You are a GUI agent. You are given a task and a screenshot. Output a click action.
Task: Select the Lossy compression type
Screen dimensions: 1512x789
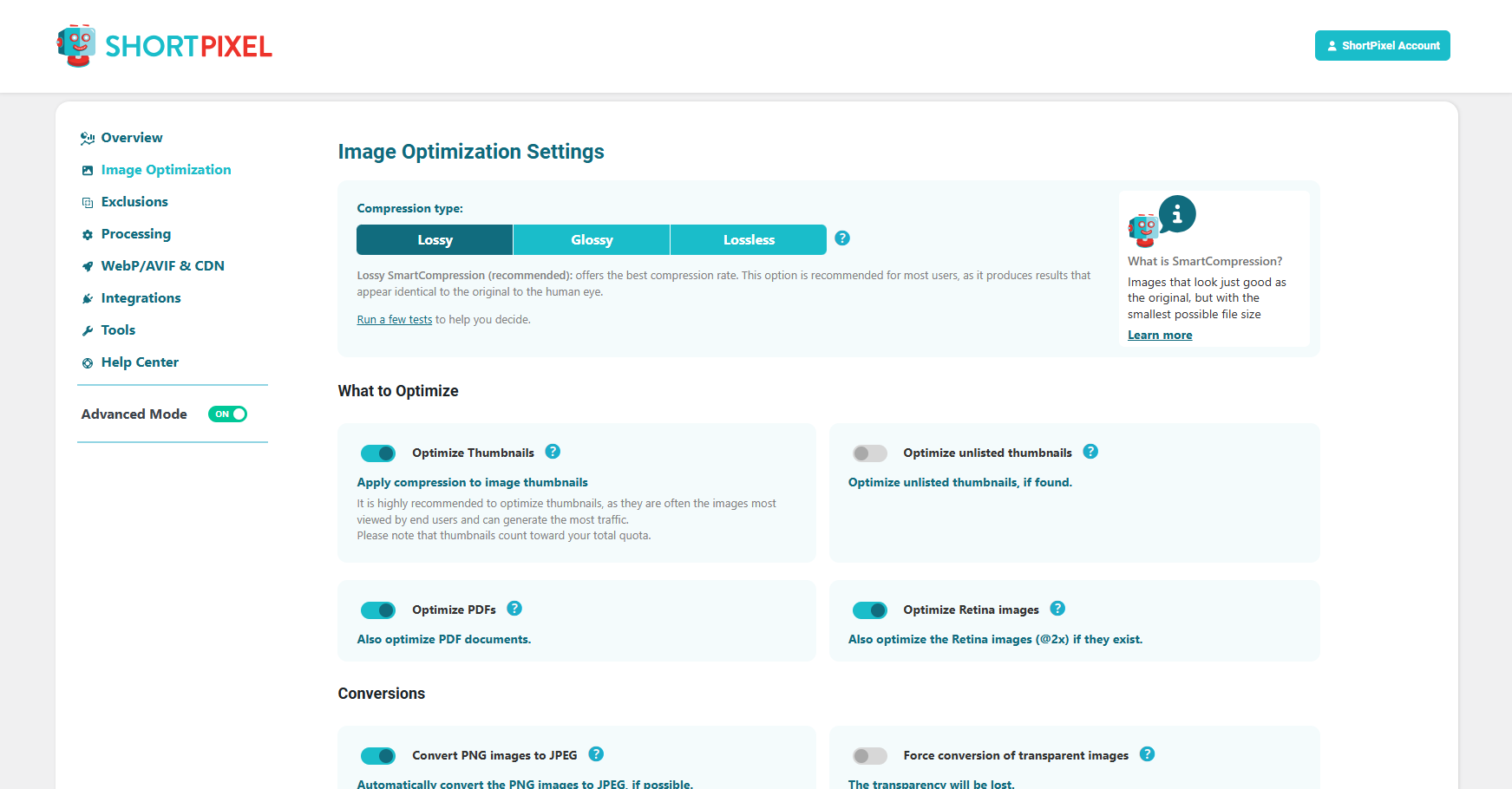[435, 240]
